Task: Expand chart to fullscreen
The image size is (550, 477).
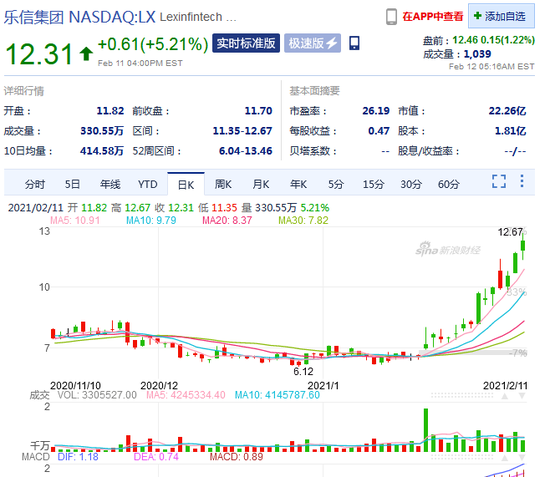Action: point(499,181)
